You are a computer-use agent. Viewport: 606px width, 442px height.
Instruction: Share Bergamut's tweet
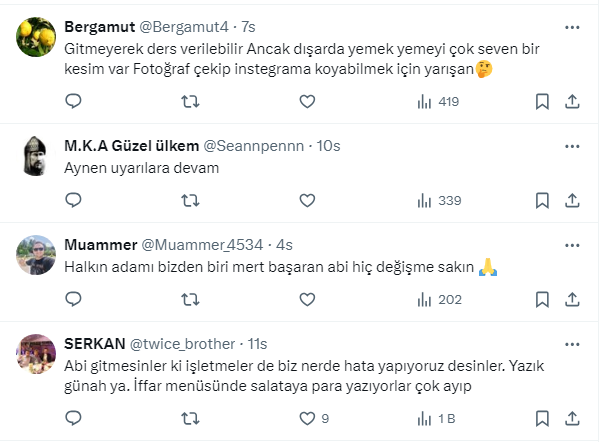573,101
